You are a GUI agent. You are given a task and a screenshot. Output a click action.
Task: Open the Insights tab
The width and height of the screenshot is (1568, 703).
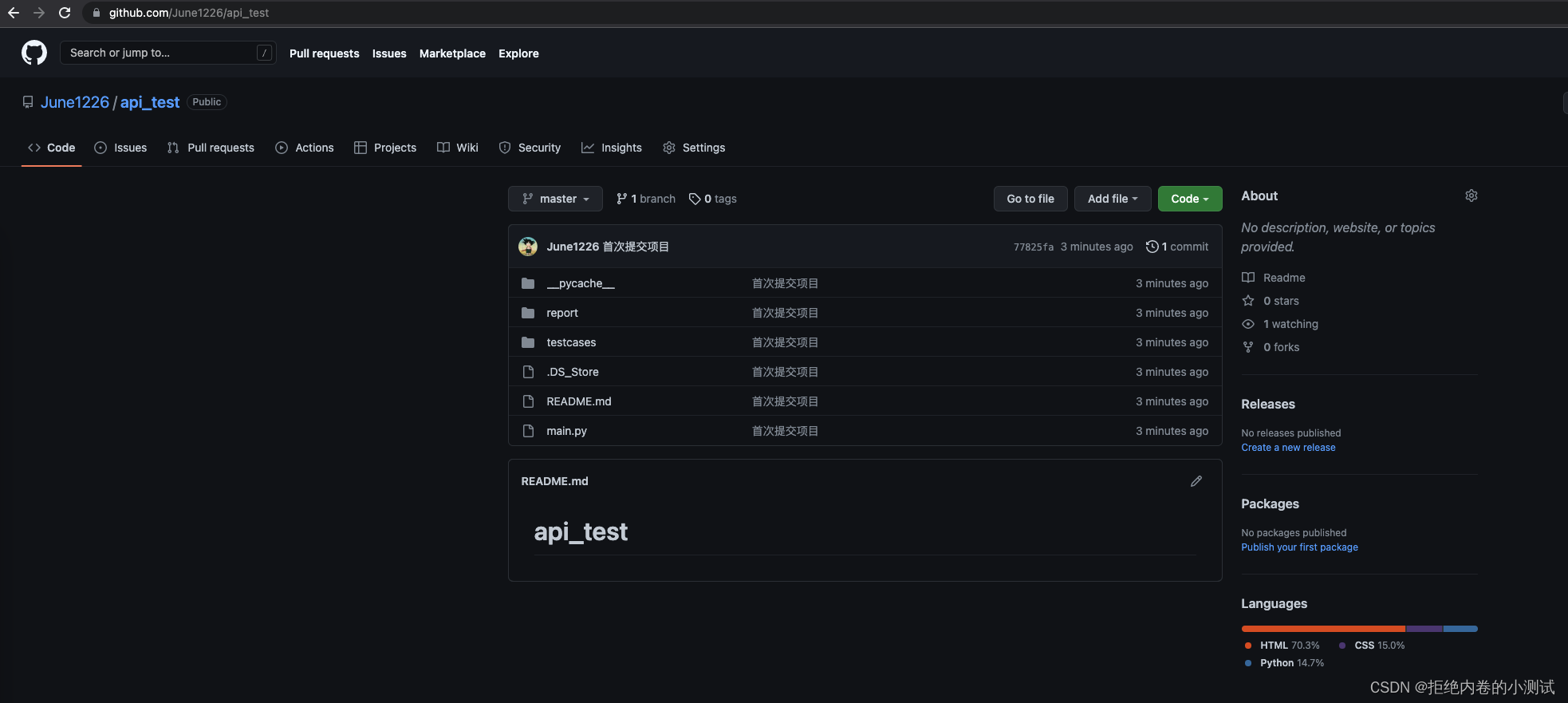tap(612, 148)
